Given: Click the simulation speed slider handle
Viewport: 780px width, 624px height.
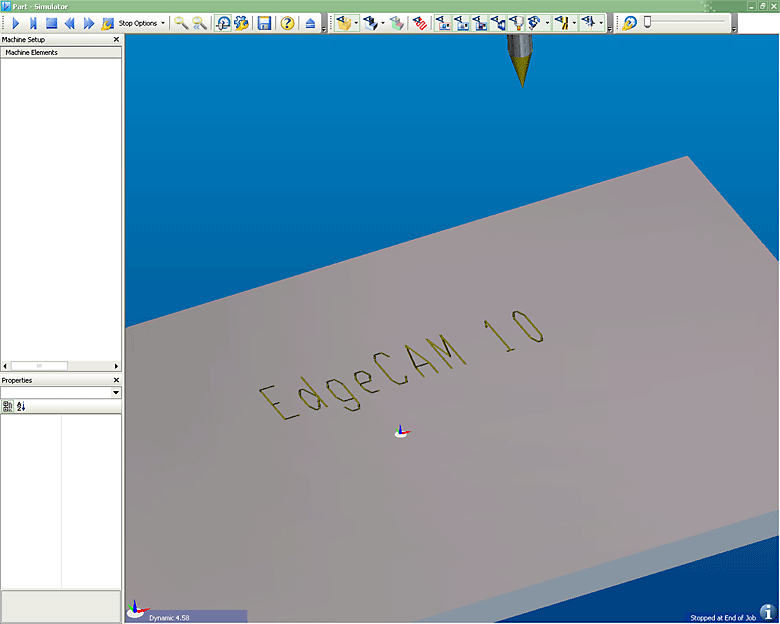Looking at the screenshot, I should [x=647, y=22].
